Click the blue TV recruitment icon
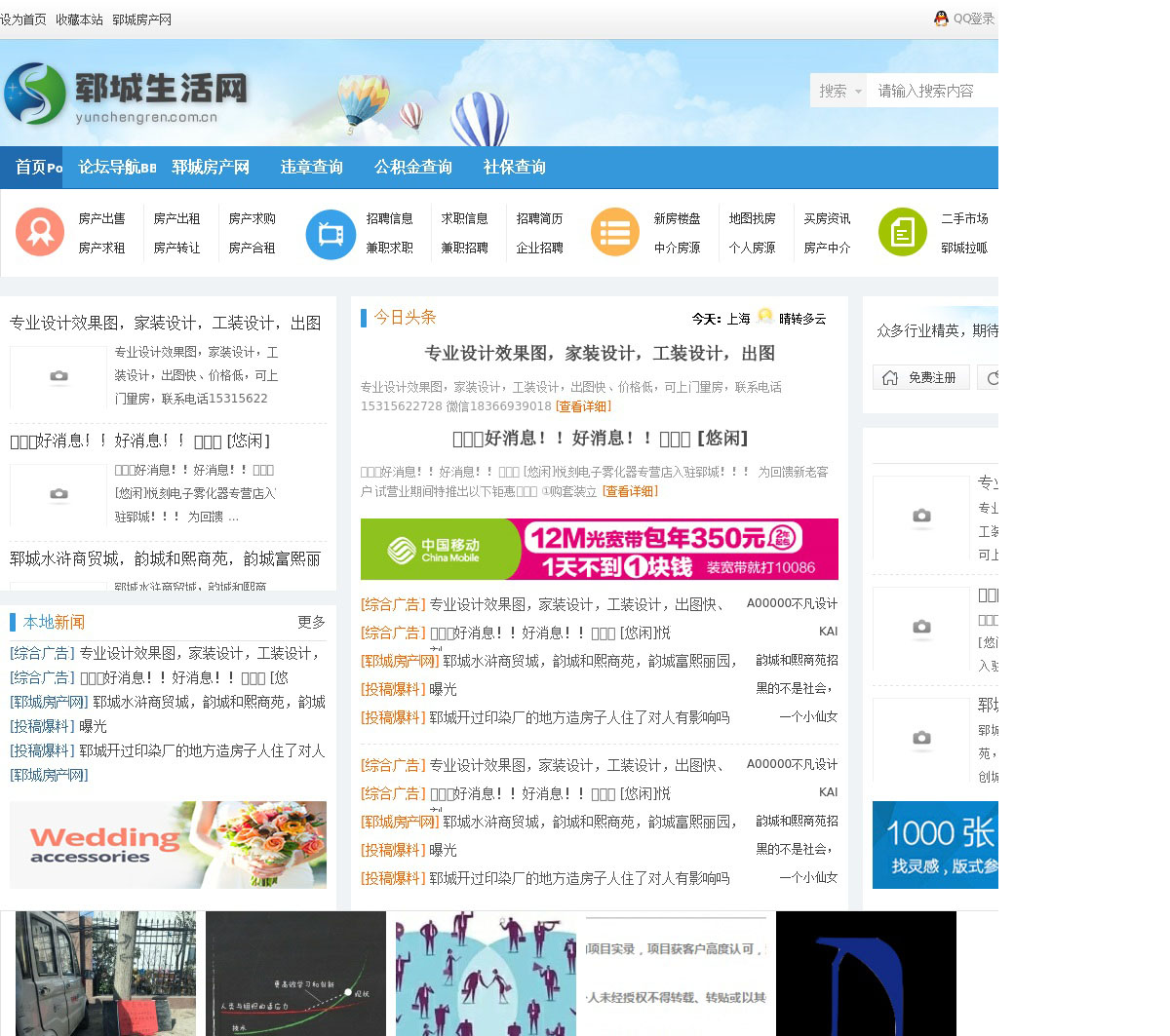The width and height of the screenshot is (1170, 1036). pos(331,234)
